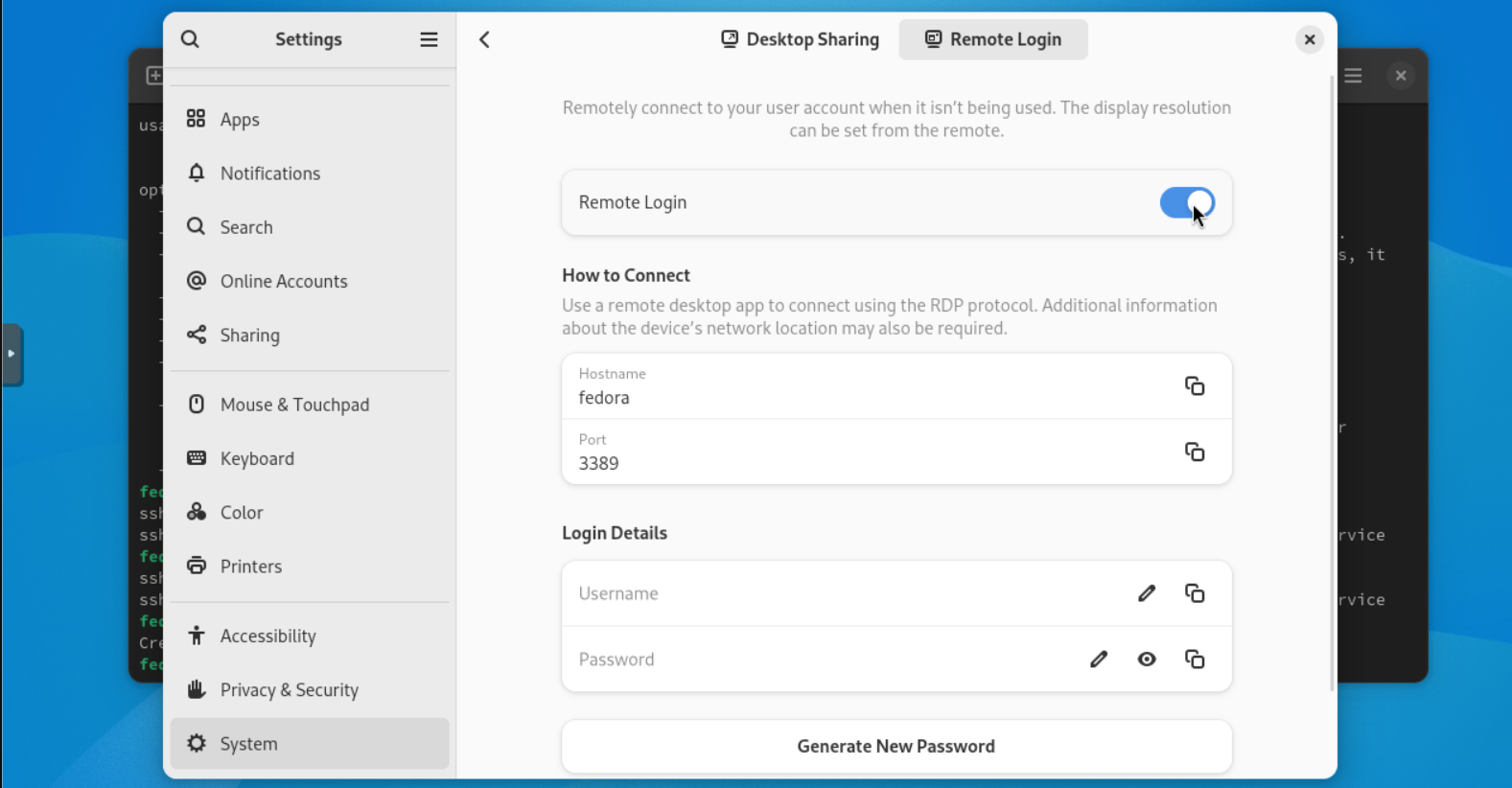Open Keyboard settings
Viewport: 1512px width, 788px height.
tap(310, 458)
